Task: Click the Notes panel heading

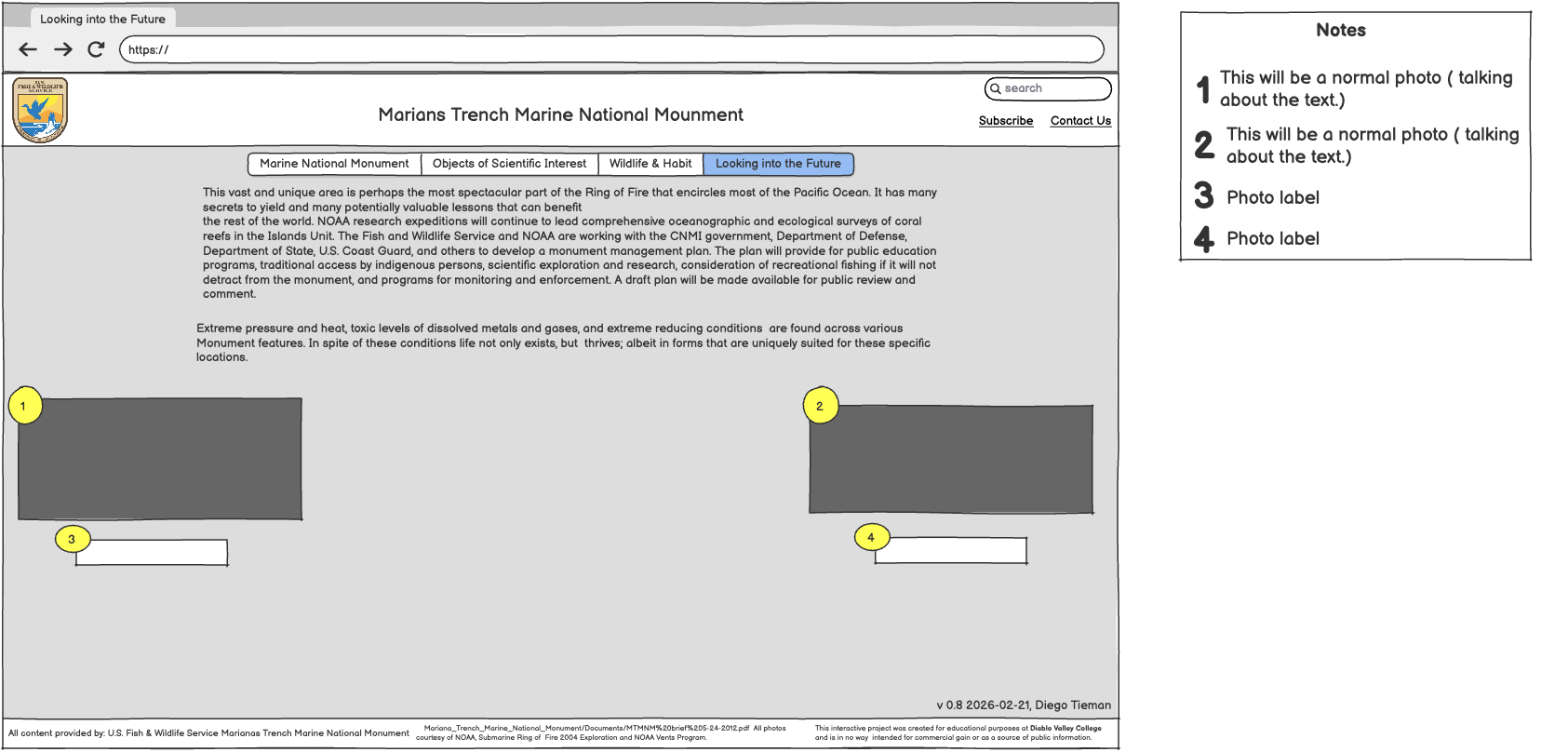Action: (x=1341, y=30)
